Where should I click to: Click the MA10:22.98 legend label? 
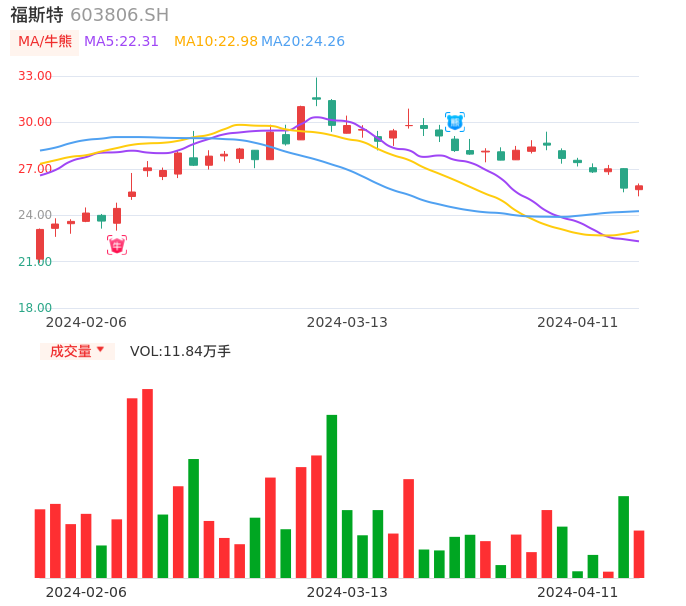(216, 42)
